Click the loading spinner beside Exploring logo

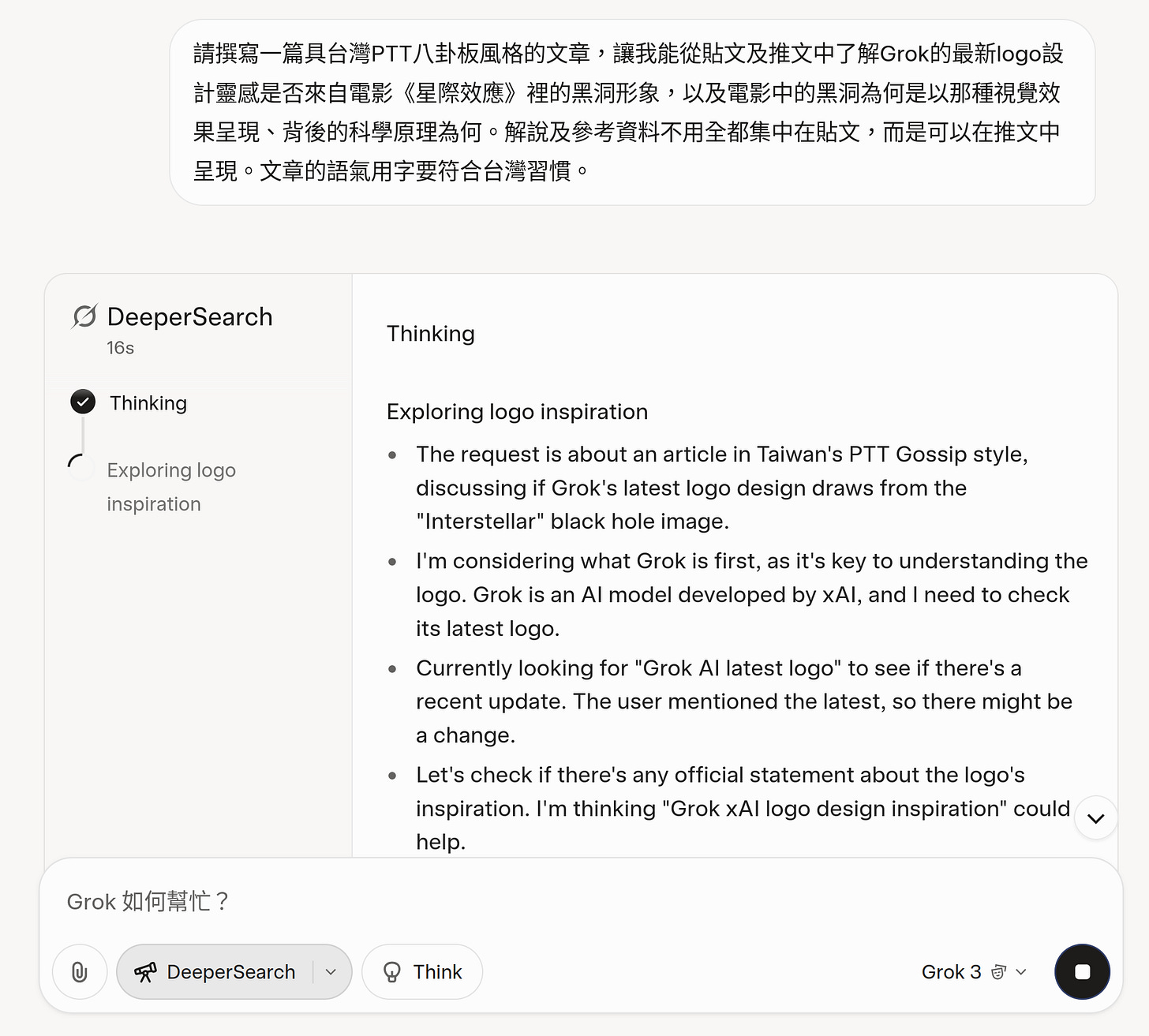point(80,467)
